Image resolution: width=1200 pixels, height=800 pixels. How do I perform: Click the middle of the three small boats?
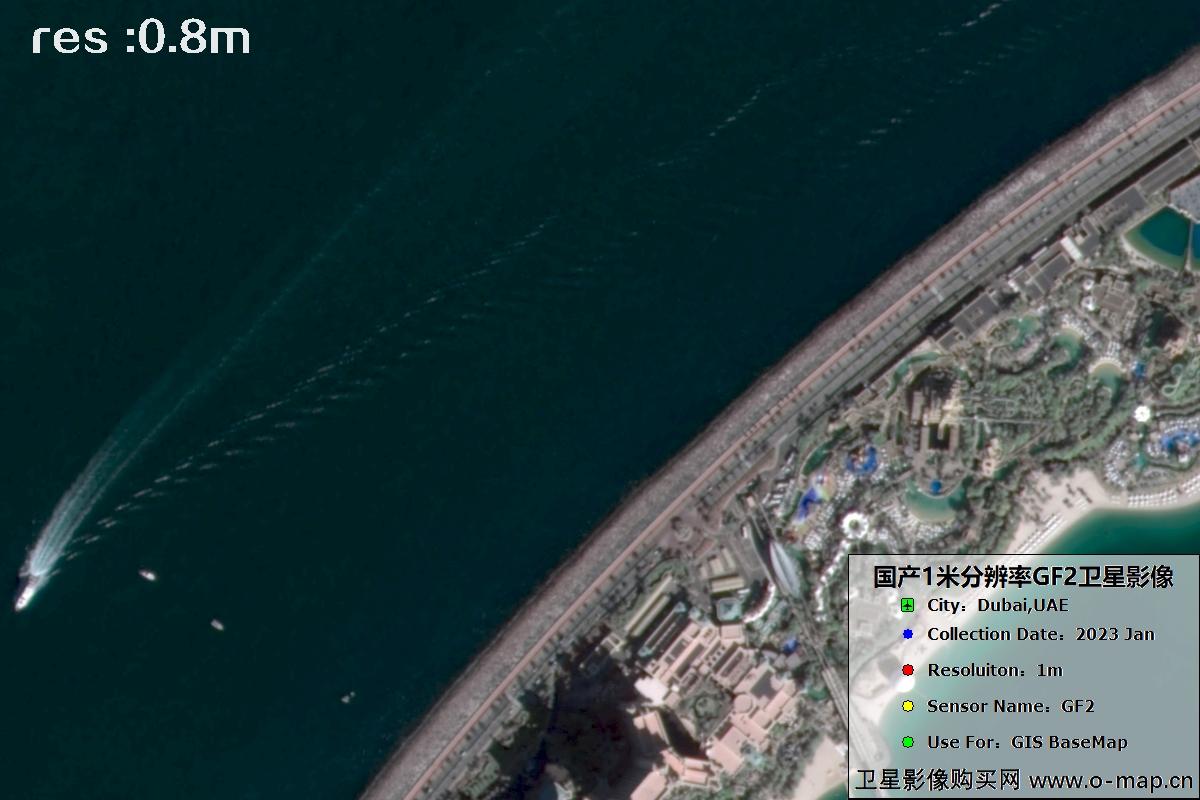pyautogui.click(x=217, y=625)
